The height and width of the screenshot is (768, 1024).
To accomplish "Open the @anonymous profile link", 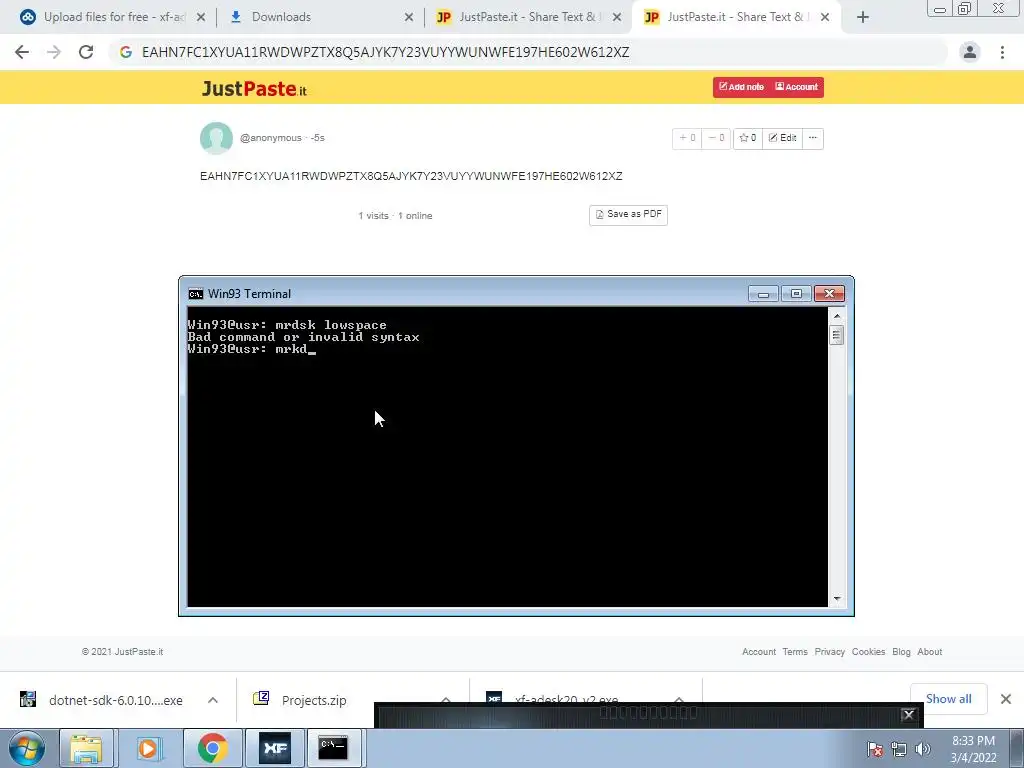I will [x=270, y=138].
